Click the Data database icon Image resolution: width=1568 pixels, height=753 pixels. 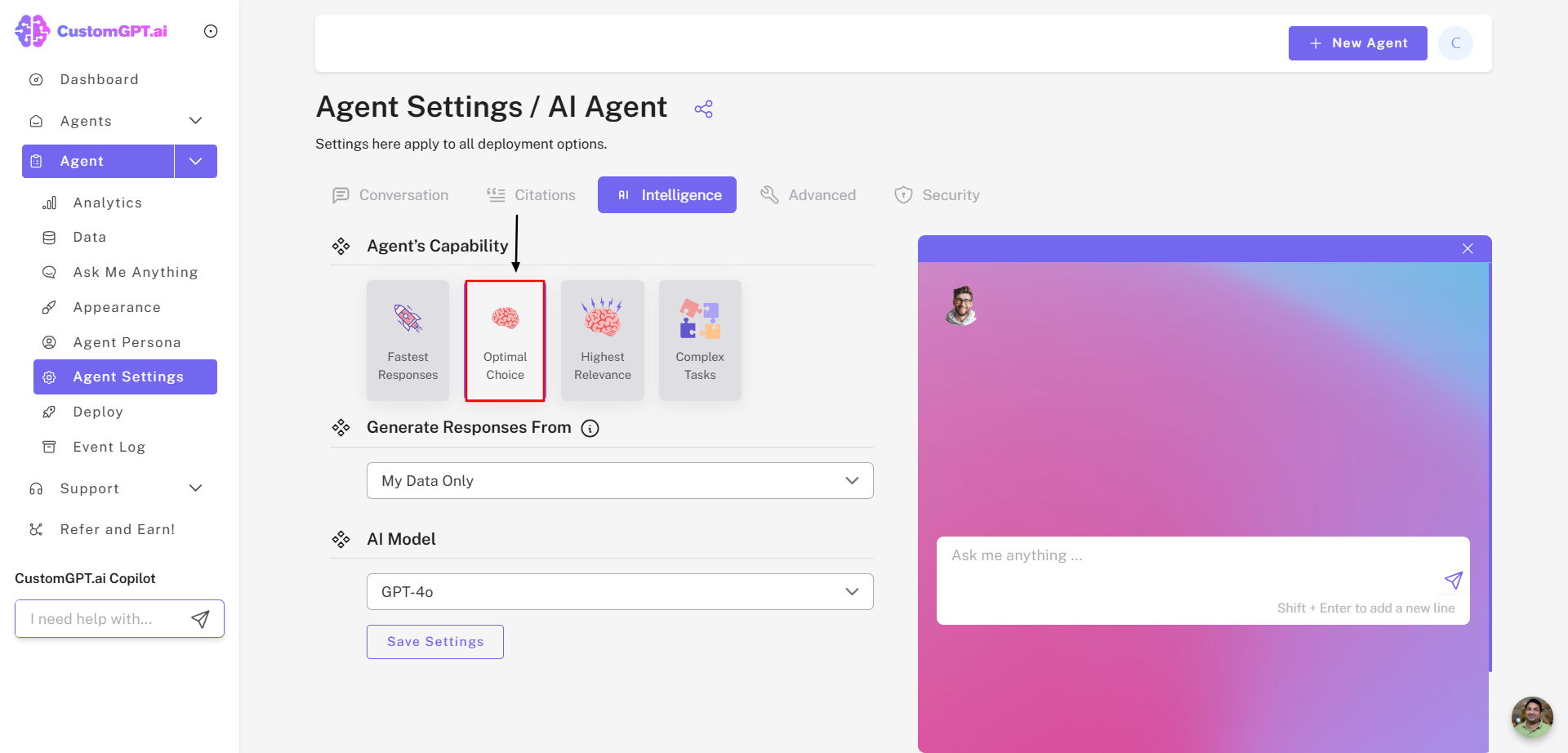coord(49,238)
